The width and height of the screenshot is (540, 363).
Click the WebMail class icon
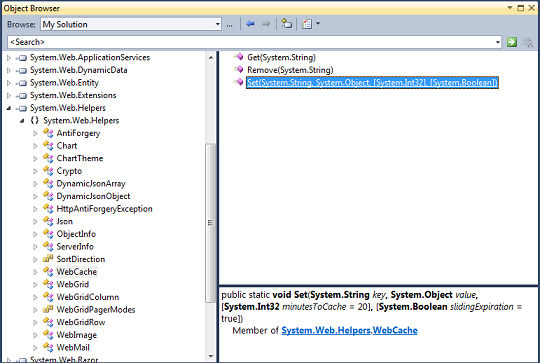pyautogui.click(x=48, y=347)
